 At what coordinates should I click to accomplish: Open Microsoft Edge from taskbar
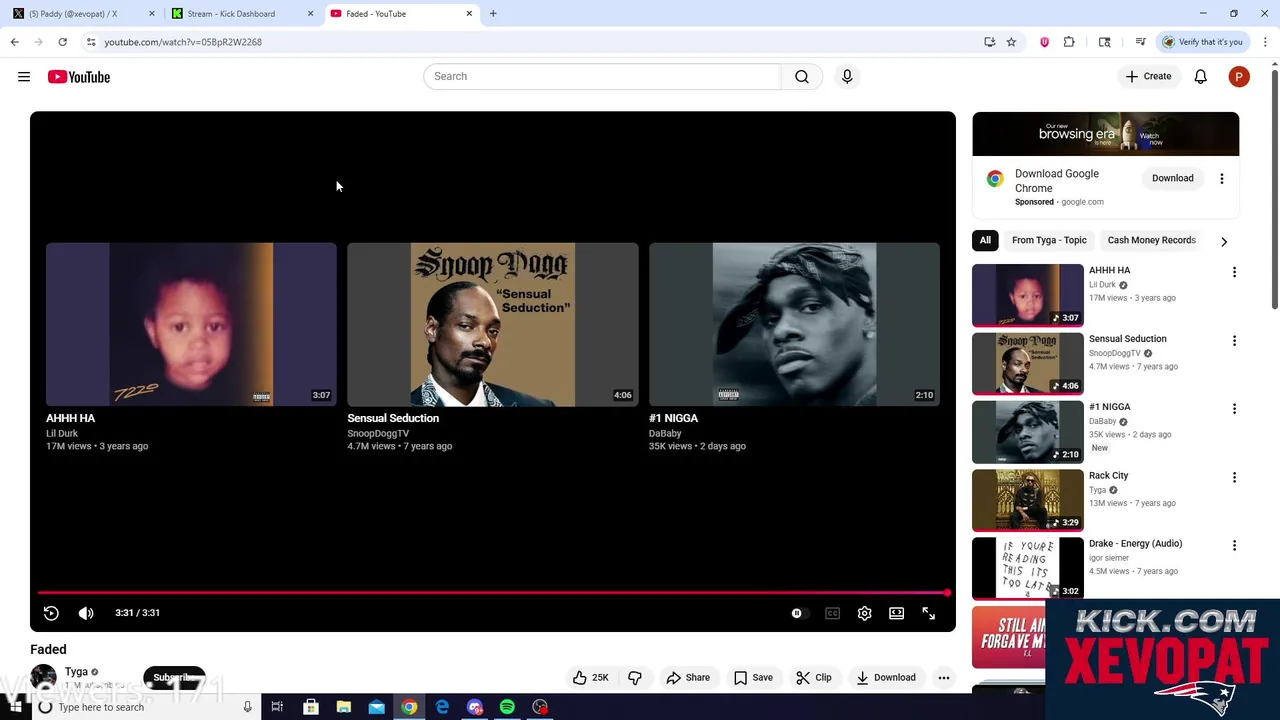click(442, 707)
